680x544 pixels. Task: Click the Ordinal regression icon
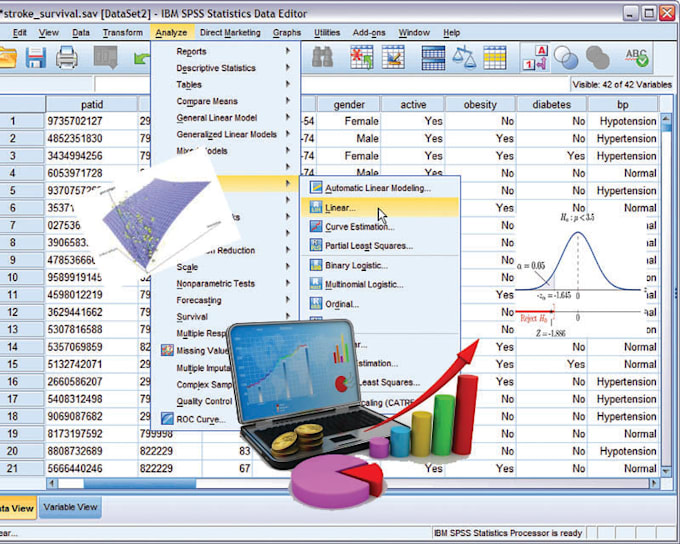tap(316, 303)
